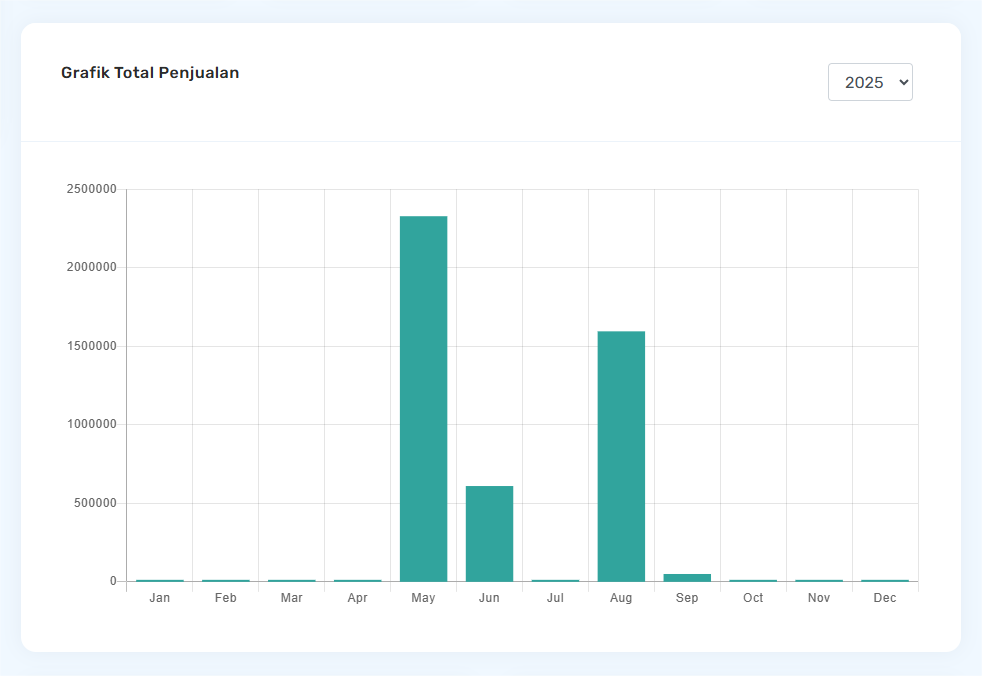This screenshot has height=676, width=982.
Task: Click the Grafik Total Penjualan heading
Action: click(x=150, y=73)
